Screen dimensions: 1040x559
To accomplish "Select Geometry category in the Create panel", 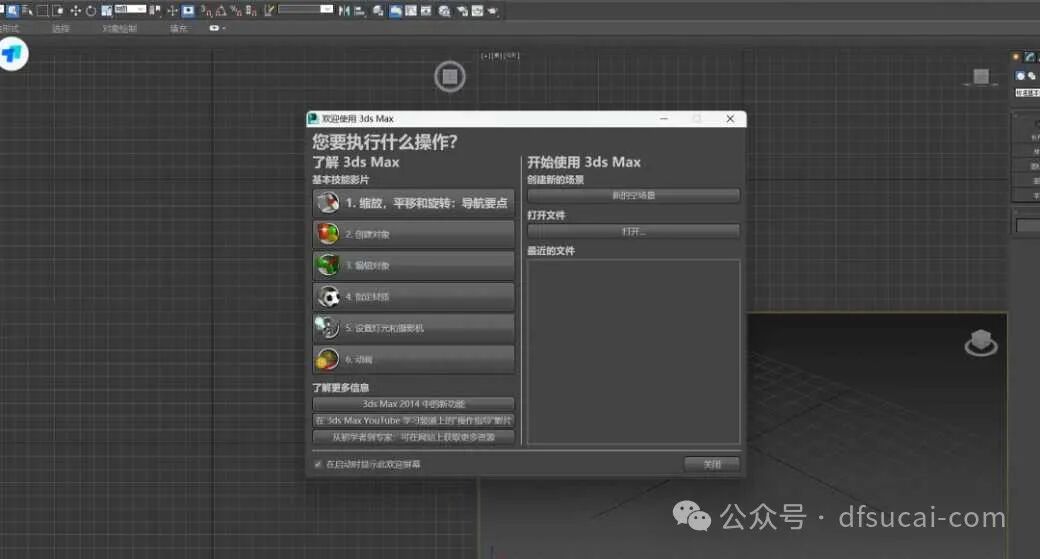I will click(1020, 76).
